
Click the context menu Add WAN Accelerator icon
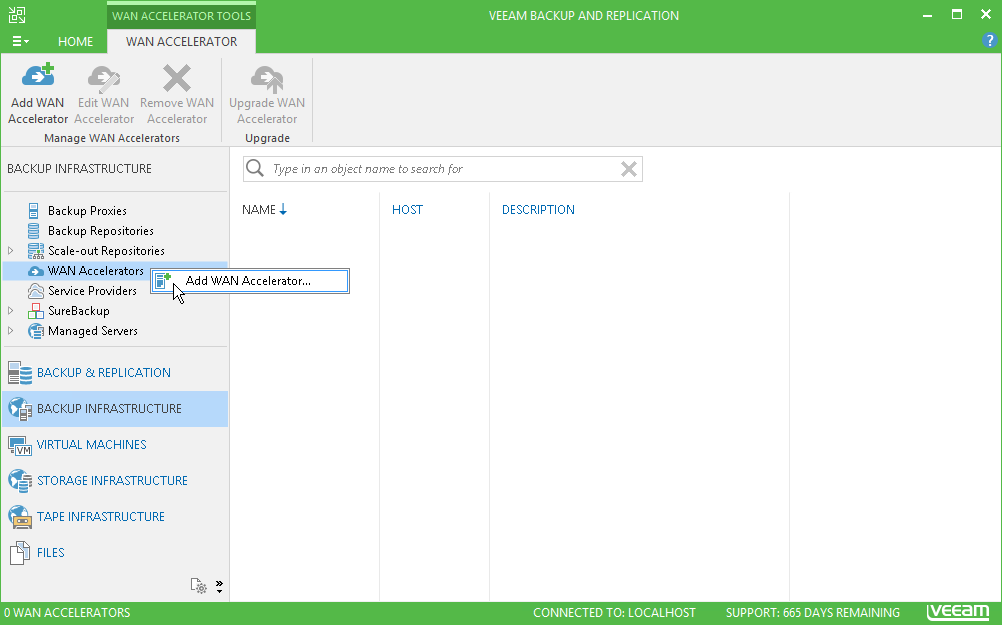pyautogui.click(x=164, y=281)
